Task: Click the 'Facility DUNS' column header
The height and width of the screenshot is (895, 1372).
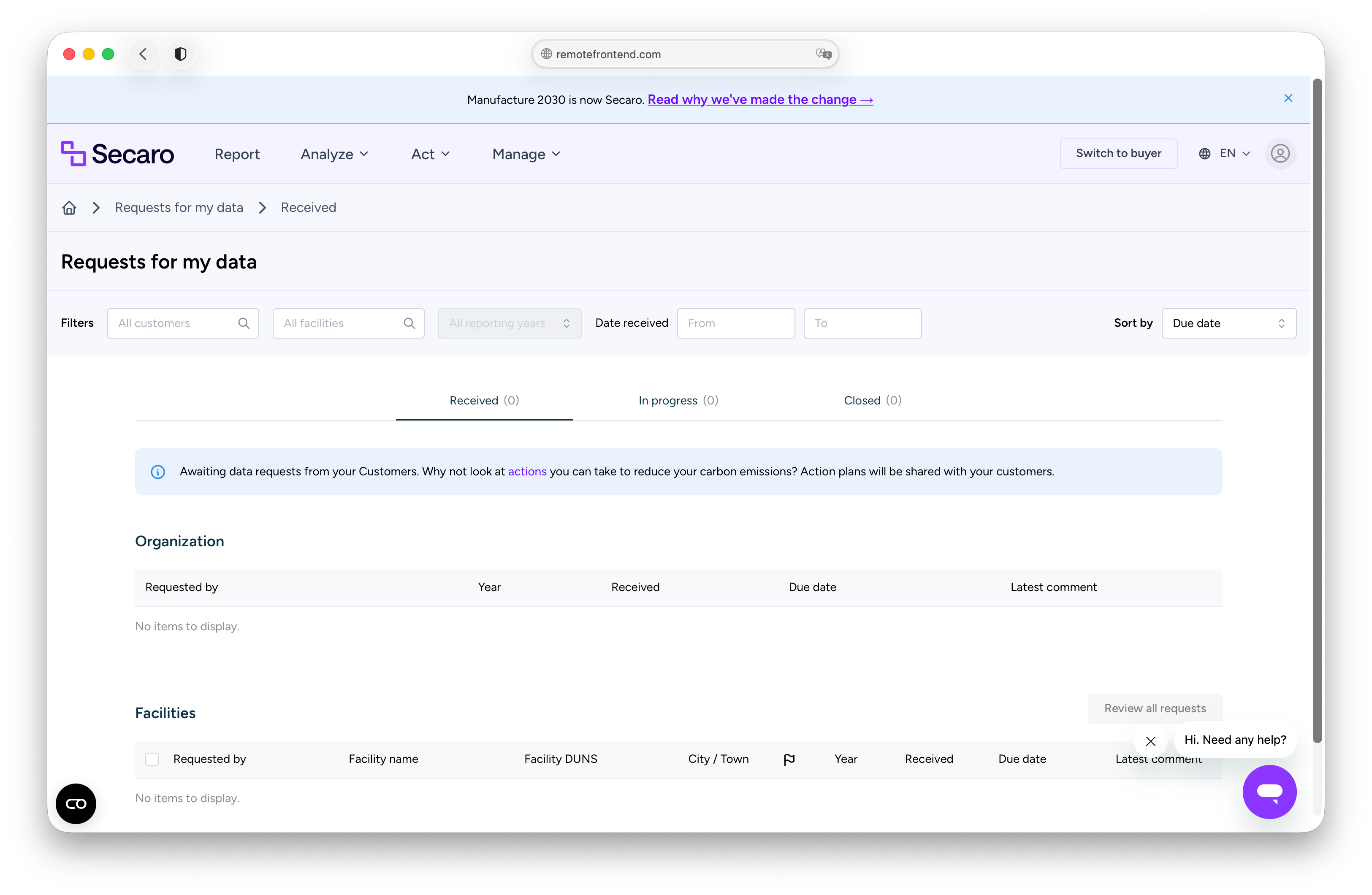Action: tap(560, 759)
